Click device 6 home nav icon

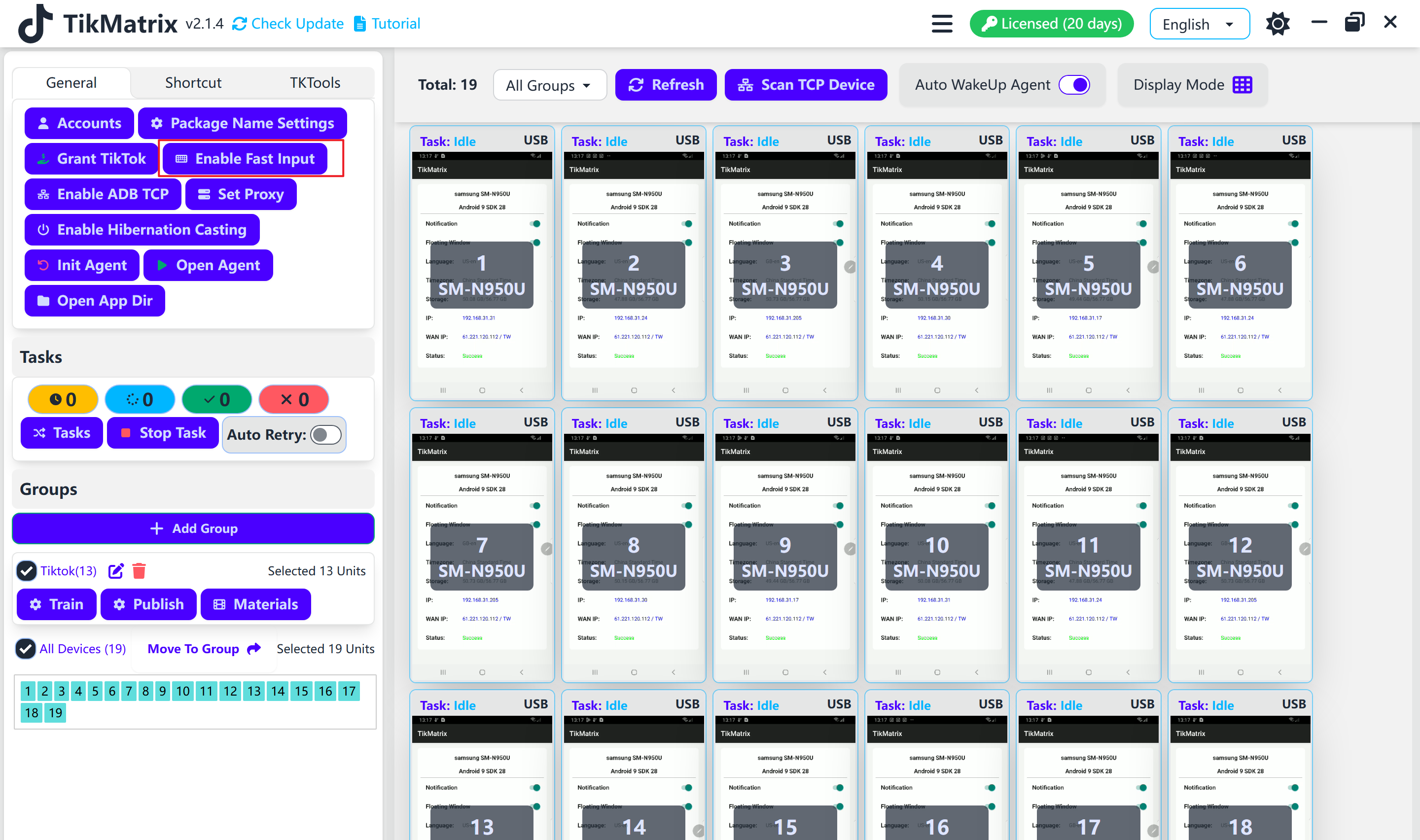coord(1241,390)
